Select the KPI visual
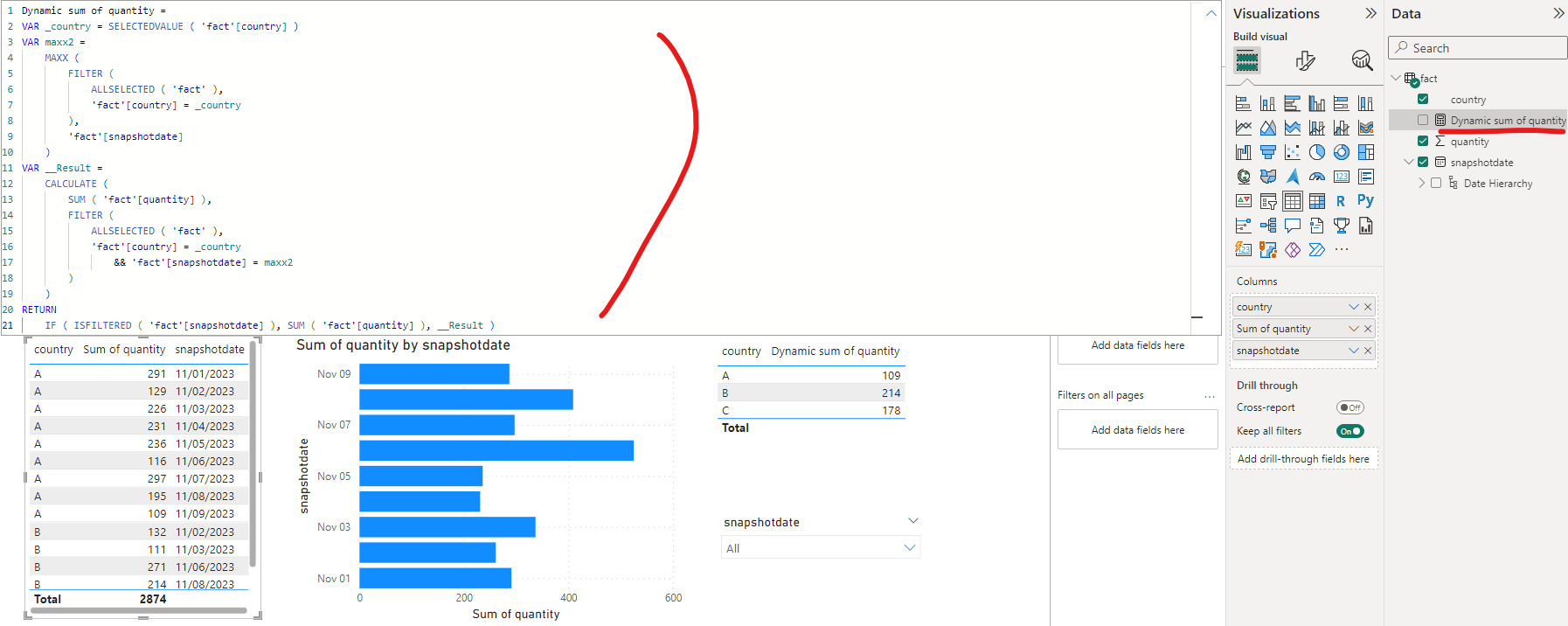1568x626 pixels. [1243, 201]
